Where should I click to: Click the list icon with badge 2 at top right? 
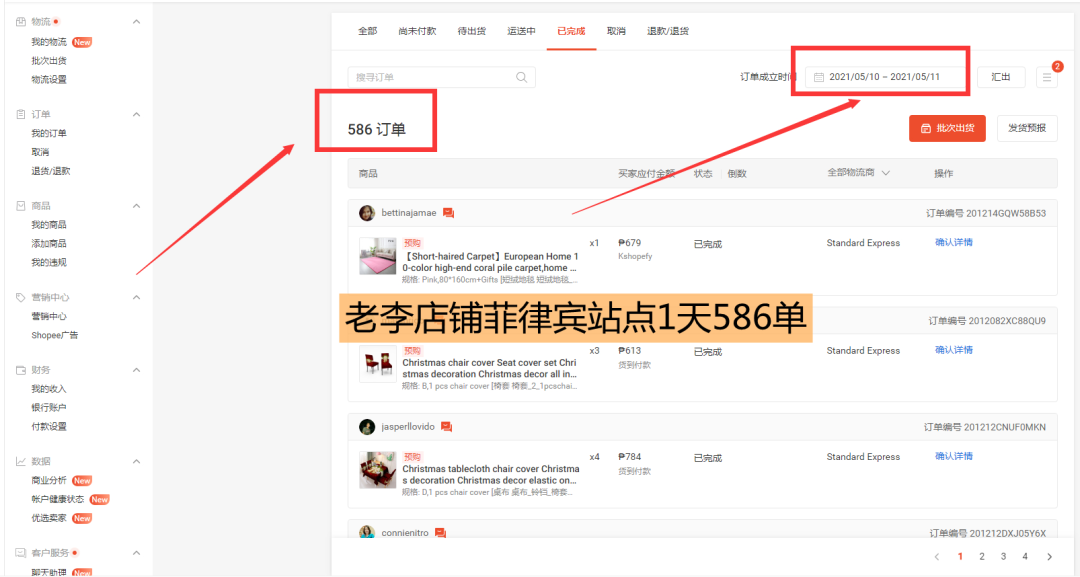[x=1046, y=76]
